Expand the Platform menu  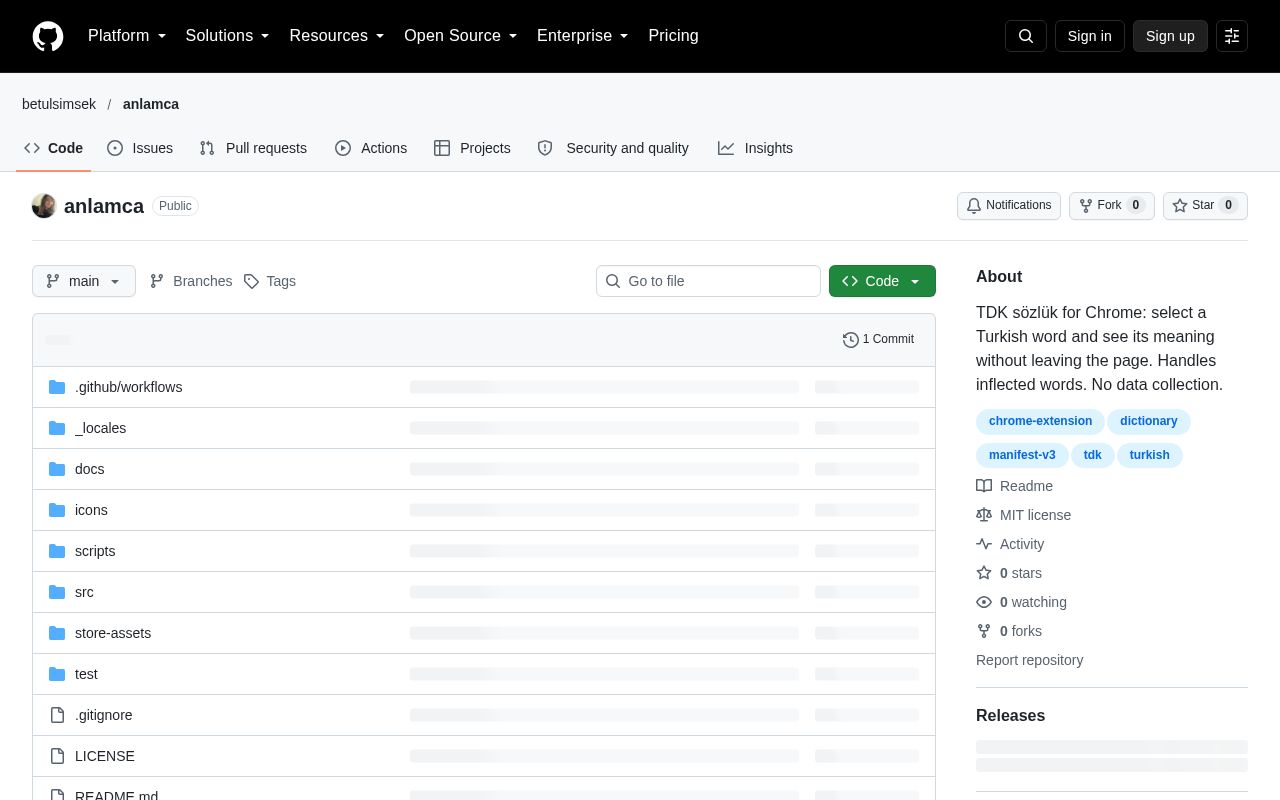(127, 36)
